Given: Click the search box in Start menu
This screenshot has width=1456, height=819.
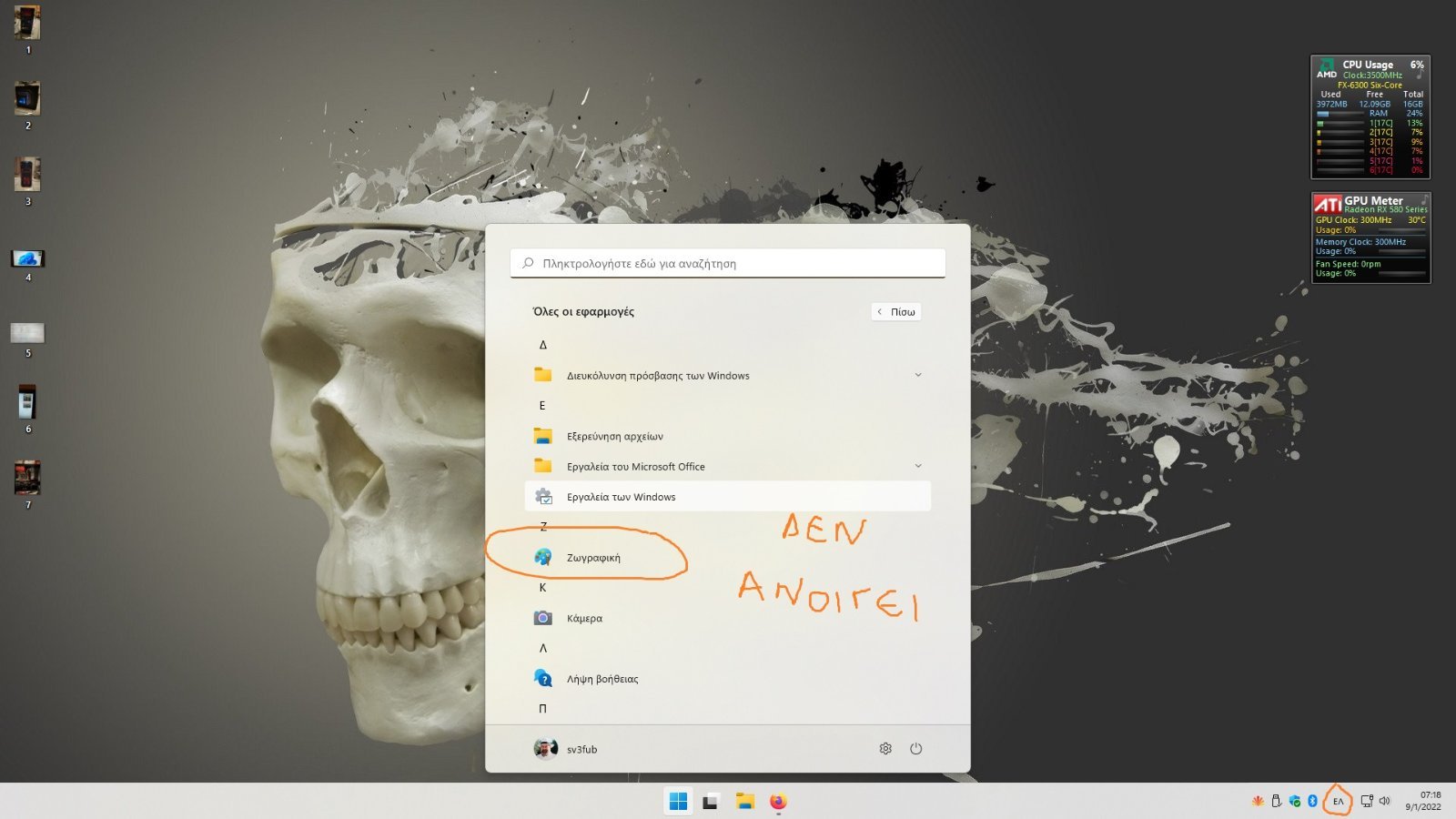Looking at the screenshot, I should (728, 264).
